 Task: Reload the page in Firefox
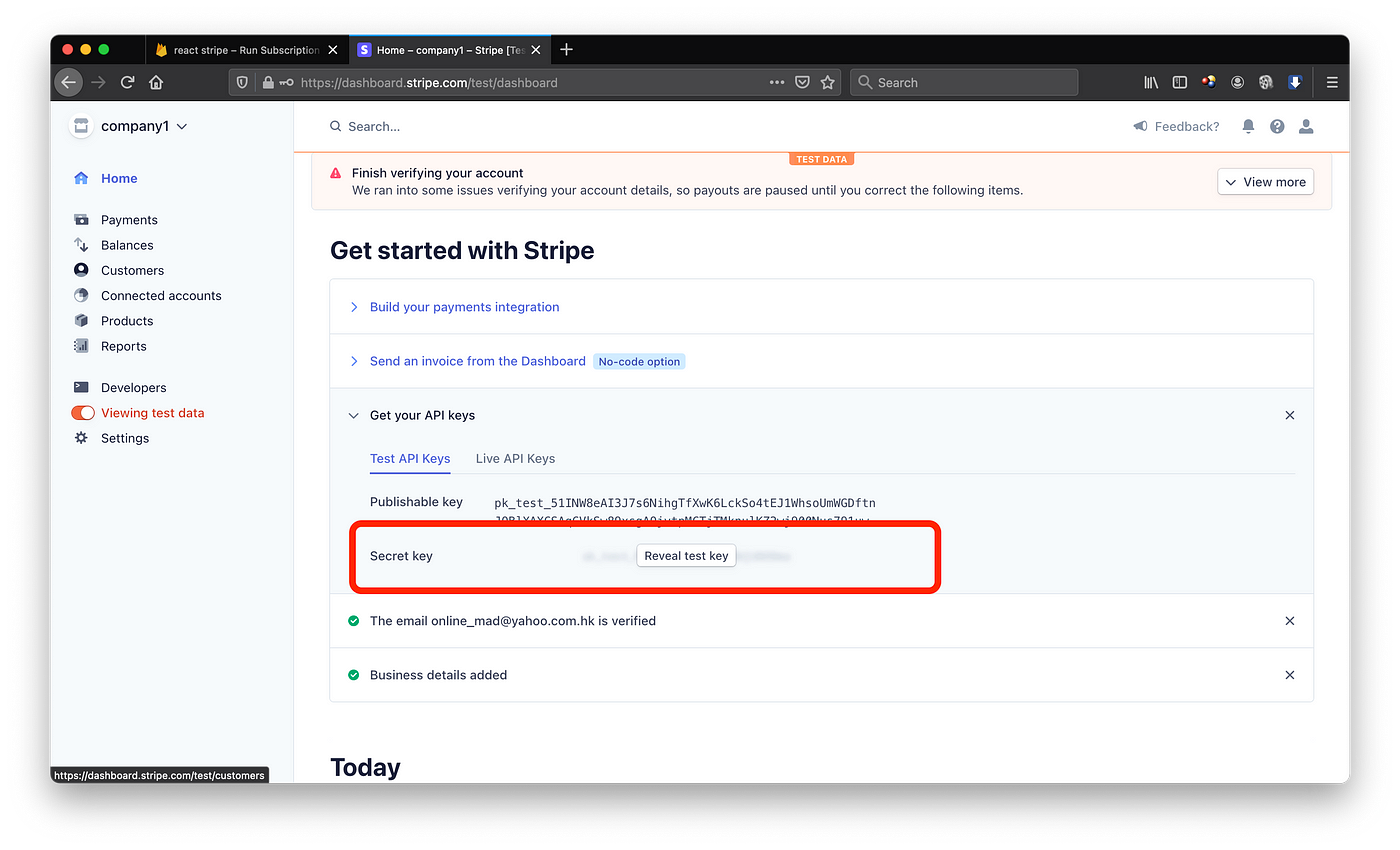point(127,82)
